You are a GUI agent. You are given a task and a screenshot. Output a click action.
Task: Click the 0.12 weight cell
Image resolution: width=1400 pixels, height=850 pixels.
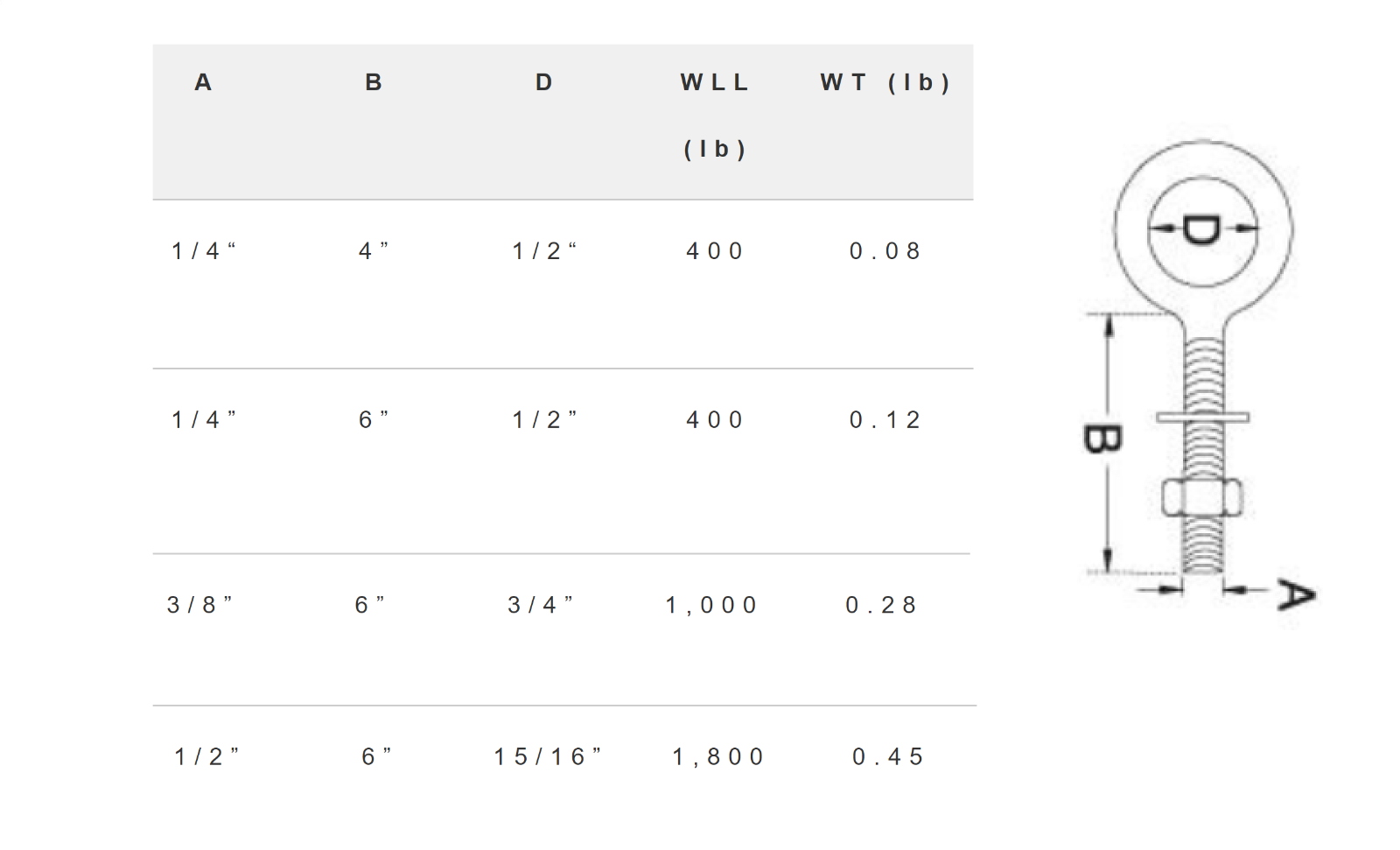[x=885, y=420]
